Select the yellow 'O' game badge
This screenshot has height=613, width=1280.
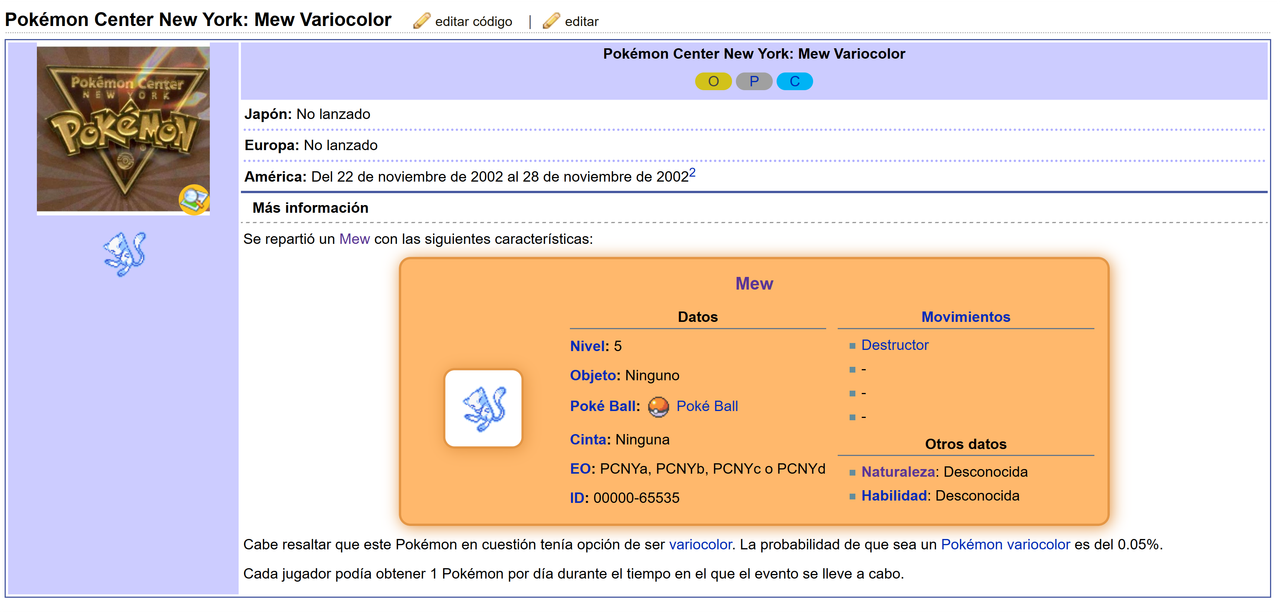tap(713, 81)
